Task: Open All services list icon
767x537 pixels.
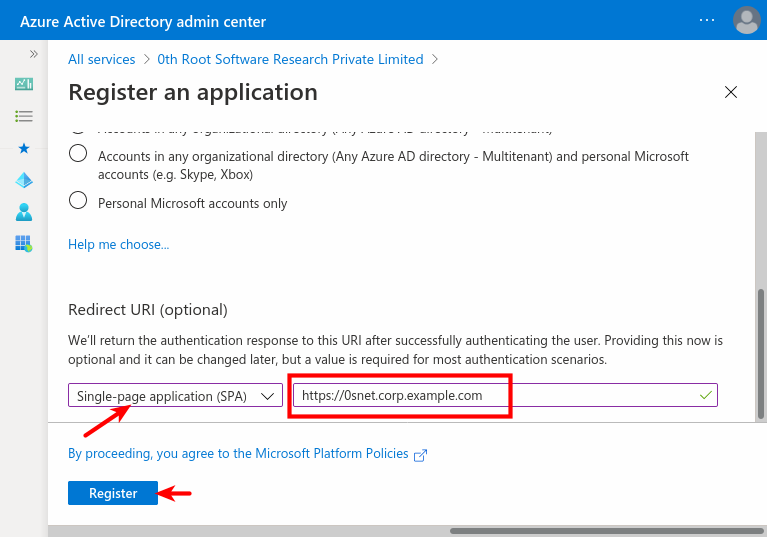Action: (24, 116)
